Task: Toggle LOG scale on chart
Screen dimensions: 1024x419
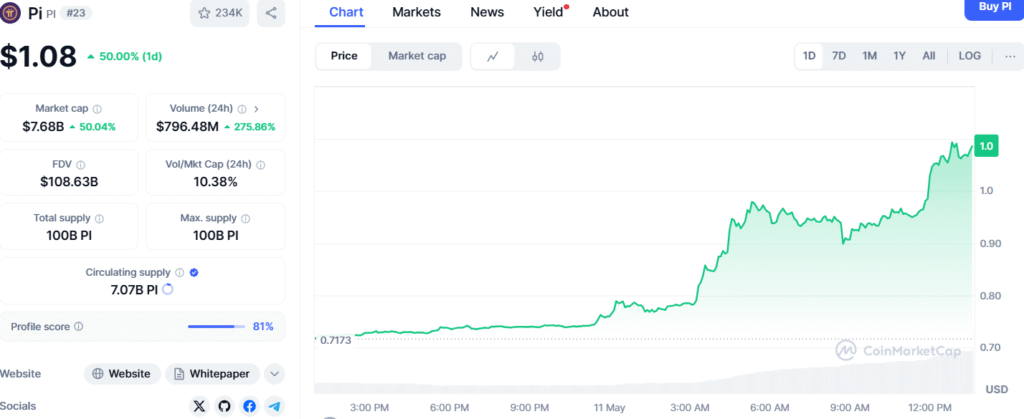Action: [970, 56]
